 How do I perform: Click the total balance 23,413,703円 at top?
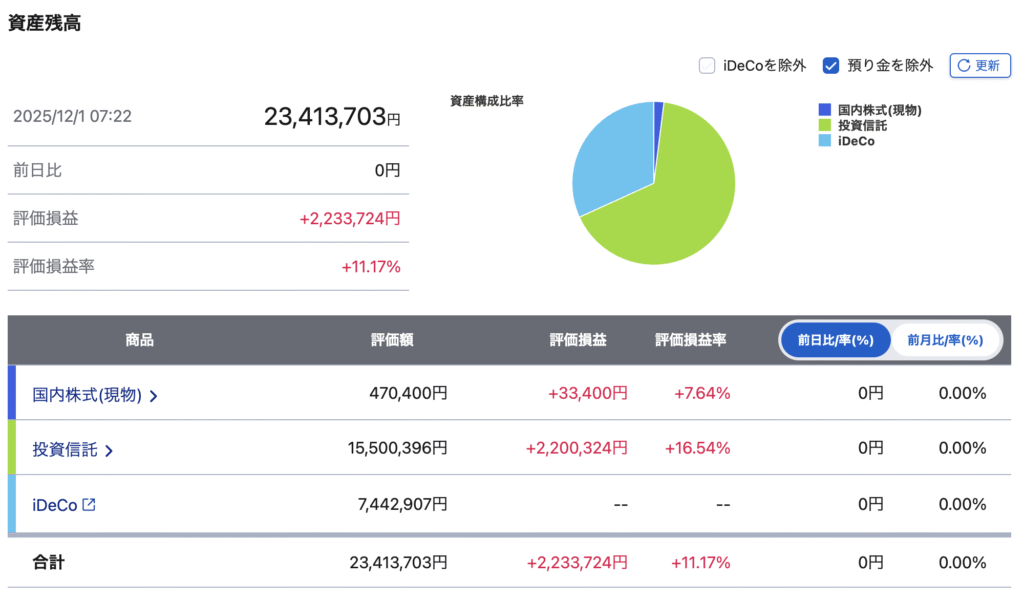pyautogui.click(x=331, y=117)
